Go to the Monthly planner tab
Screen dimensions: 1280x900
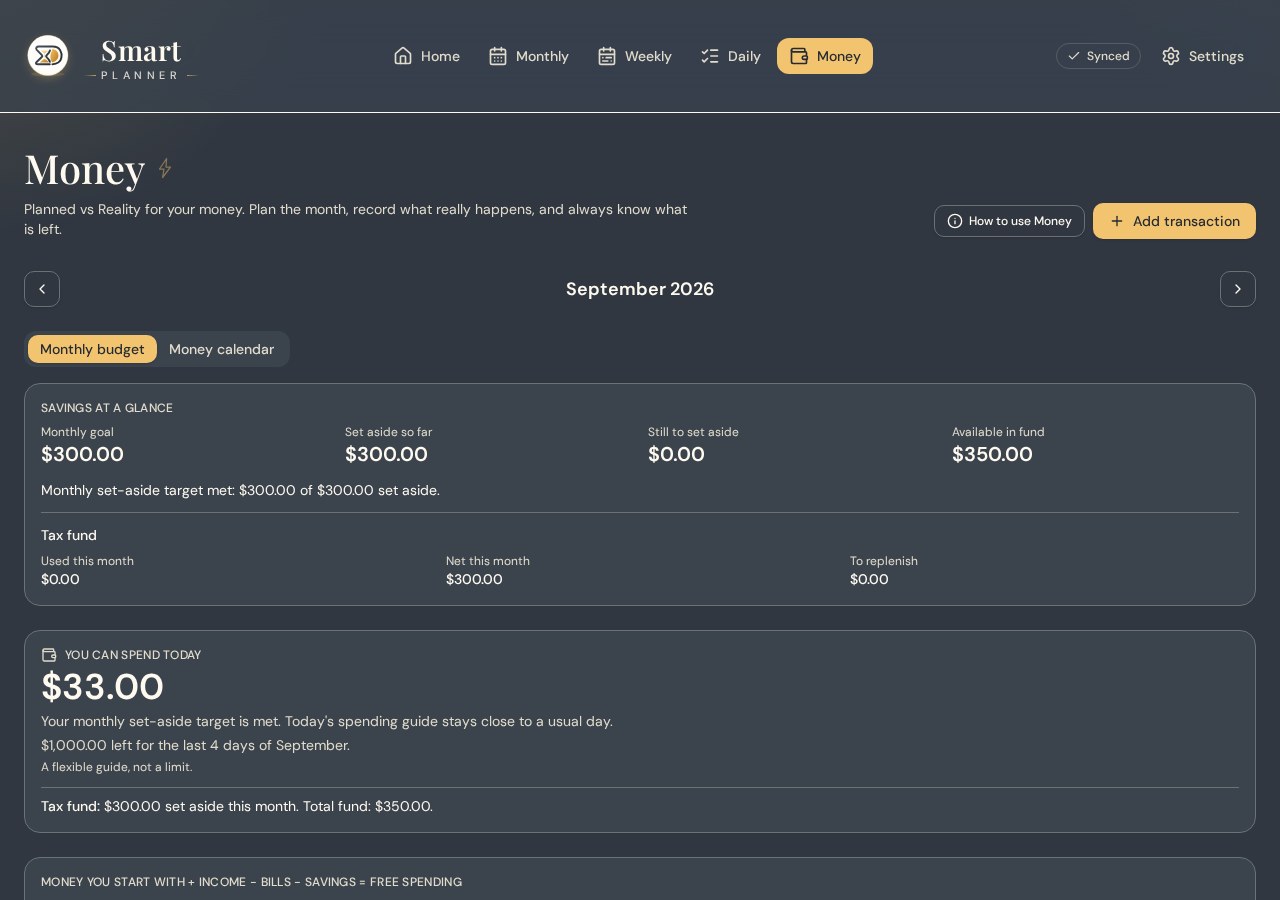click(x=529, y=56)
